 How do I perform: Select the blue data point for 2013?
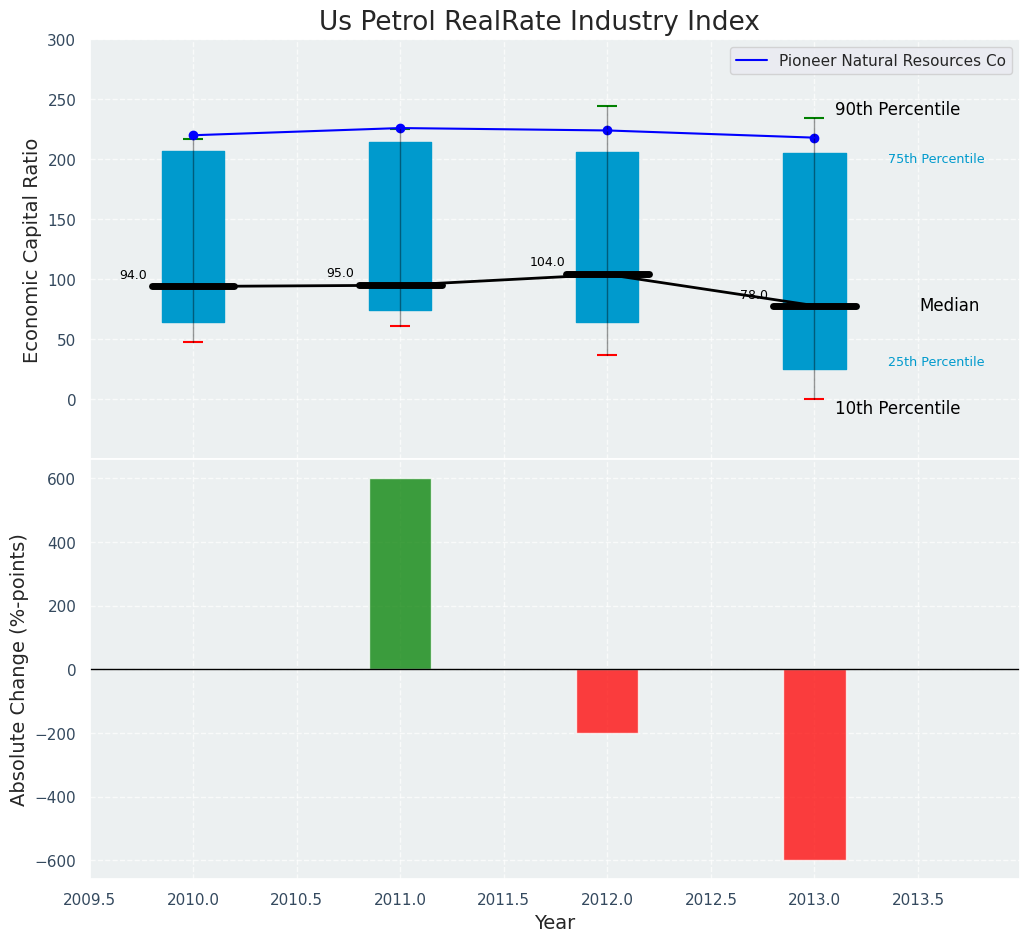click(814, 138)
